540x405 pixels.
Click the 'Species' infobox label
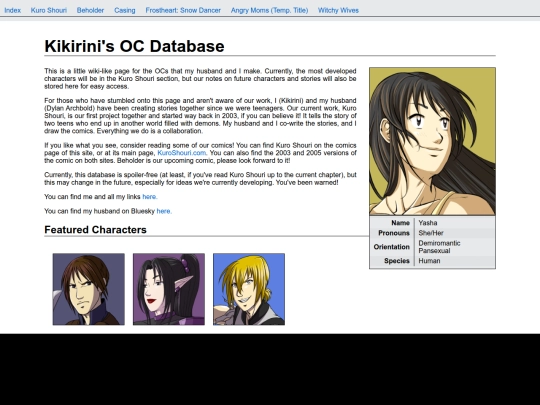pyautogui.click(x=397, y=261)
